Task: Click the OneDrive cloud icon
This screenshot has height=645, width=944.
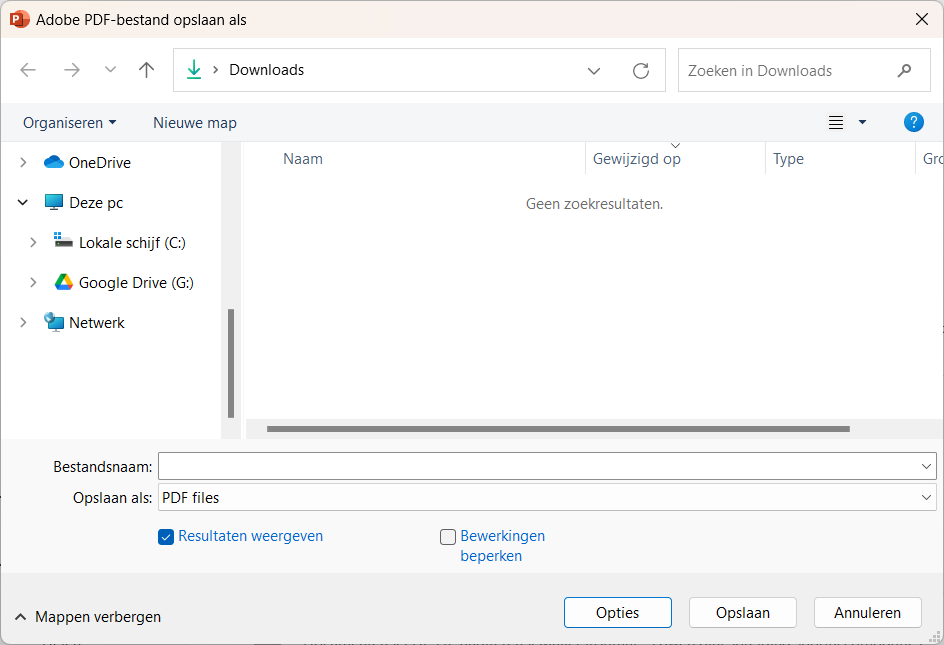Action: (x=54, y=162)
